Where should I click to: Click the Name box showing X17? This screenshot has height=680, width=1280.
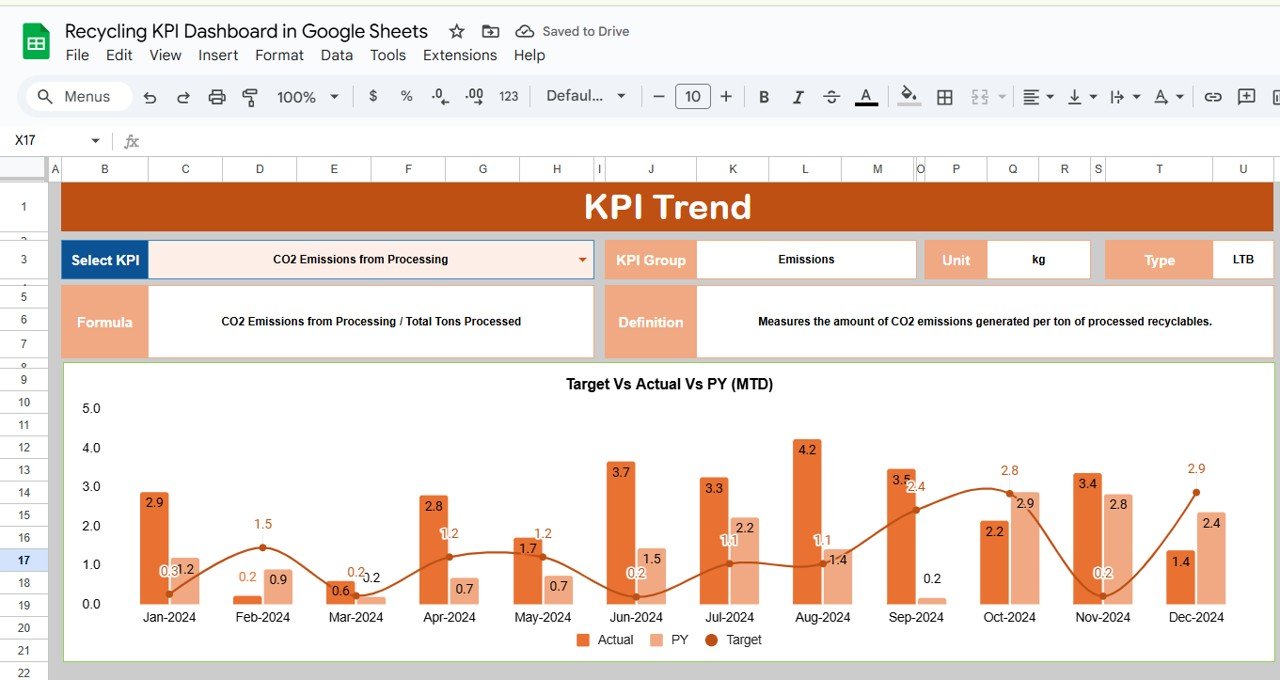pyautogui.click(x=48, y=141)
